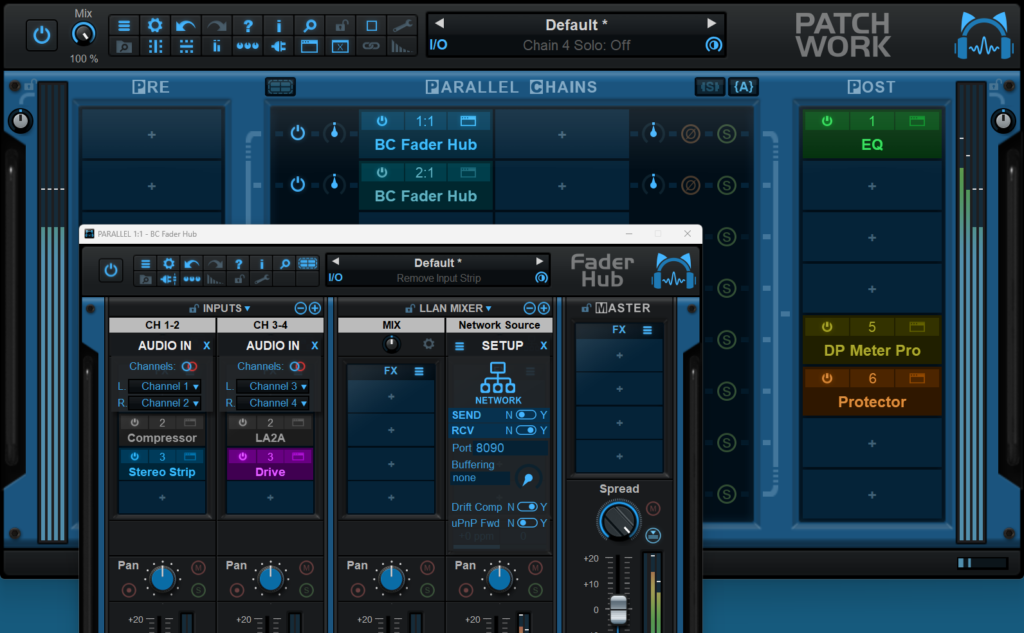Viewport: 1024px width, 633px height.
Task: Click Fader Hub help question mark
Action: [x=238, y=264]
